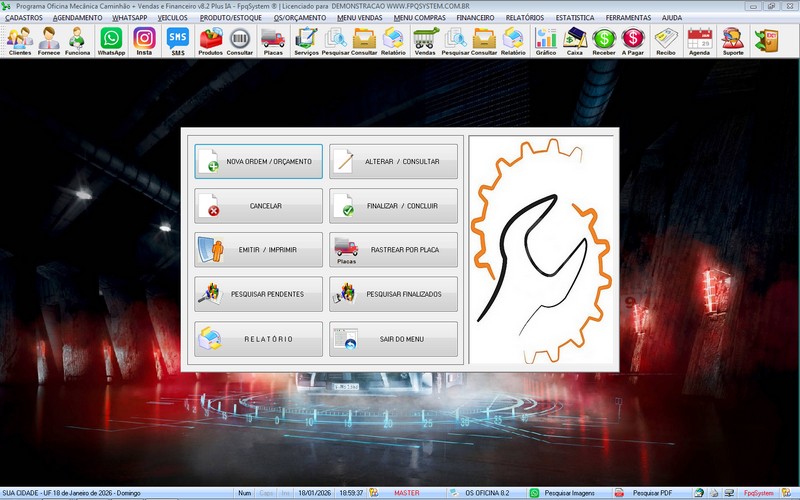
Task: Click the barcode Consultar icon beside Produtos
Action: coord(240,41)
